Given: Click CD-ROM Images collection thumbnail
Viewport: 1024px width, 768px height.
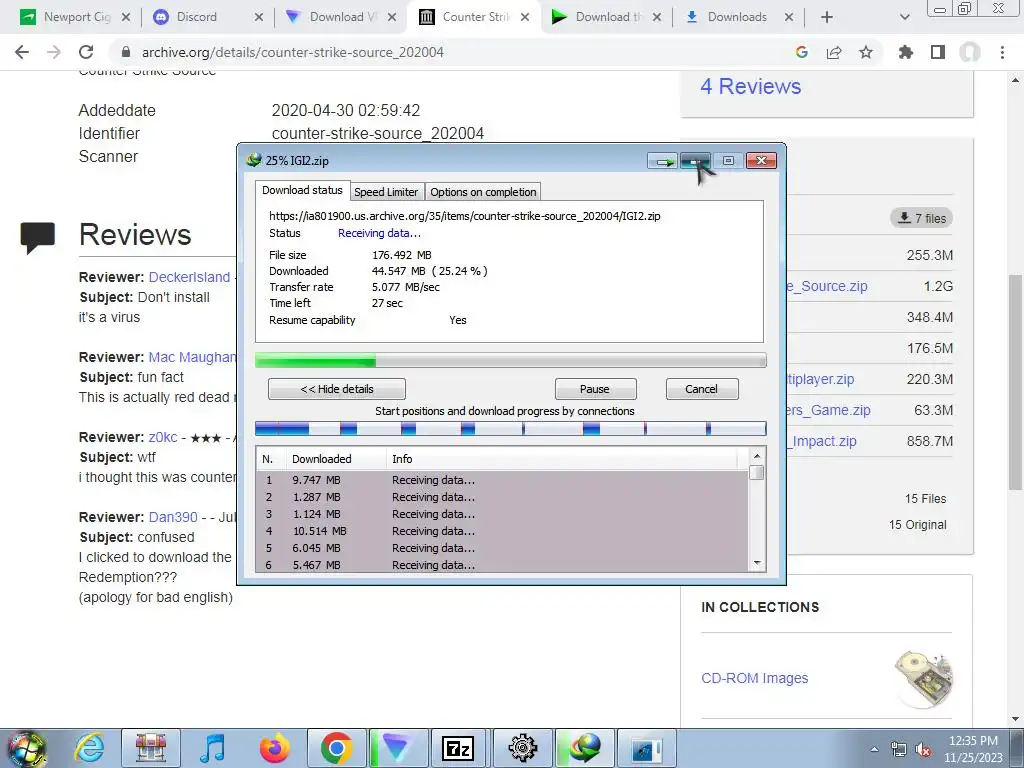Looking at the screenshot, I should [923, 679].
